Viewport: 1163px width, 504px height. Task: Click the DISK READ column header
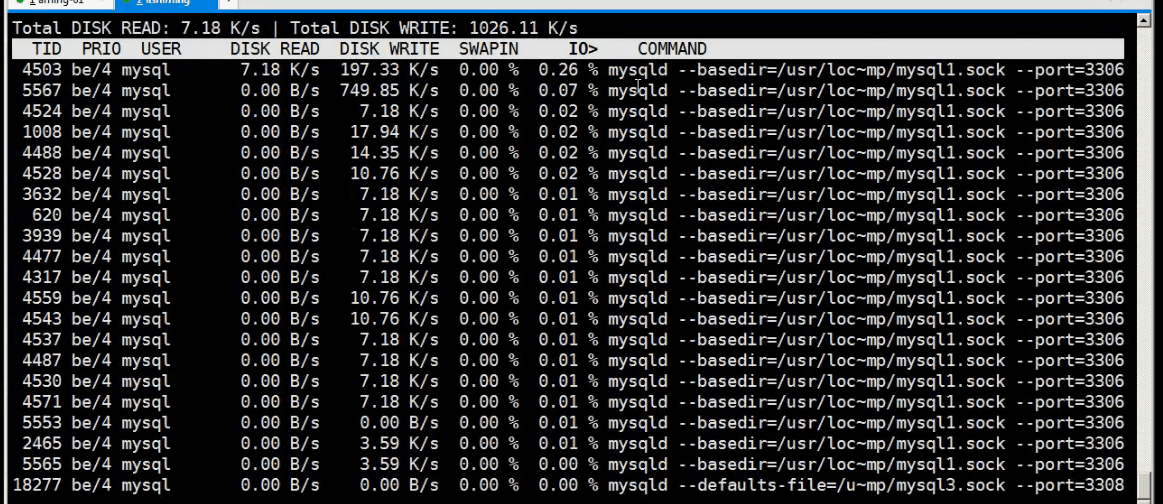point(274,49)
